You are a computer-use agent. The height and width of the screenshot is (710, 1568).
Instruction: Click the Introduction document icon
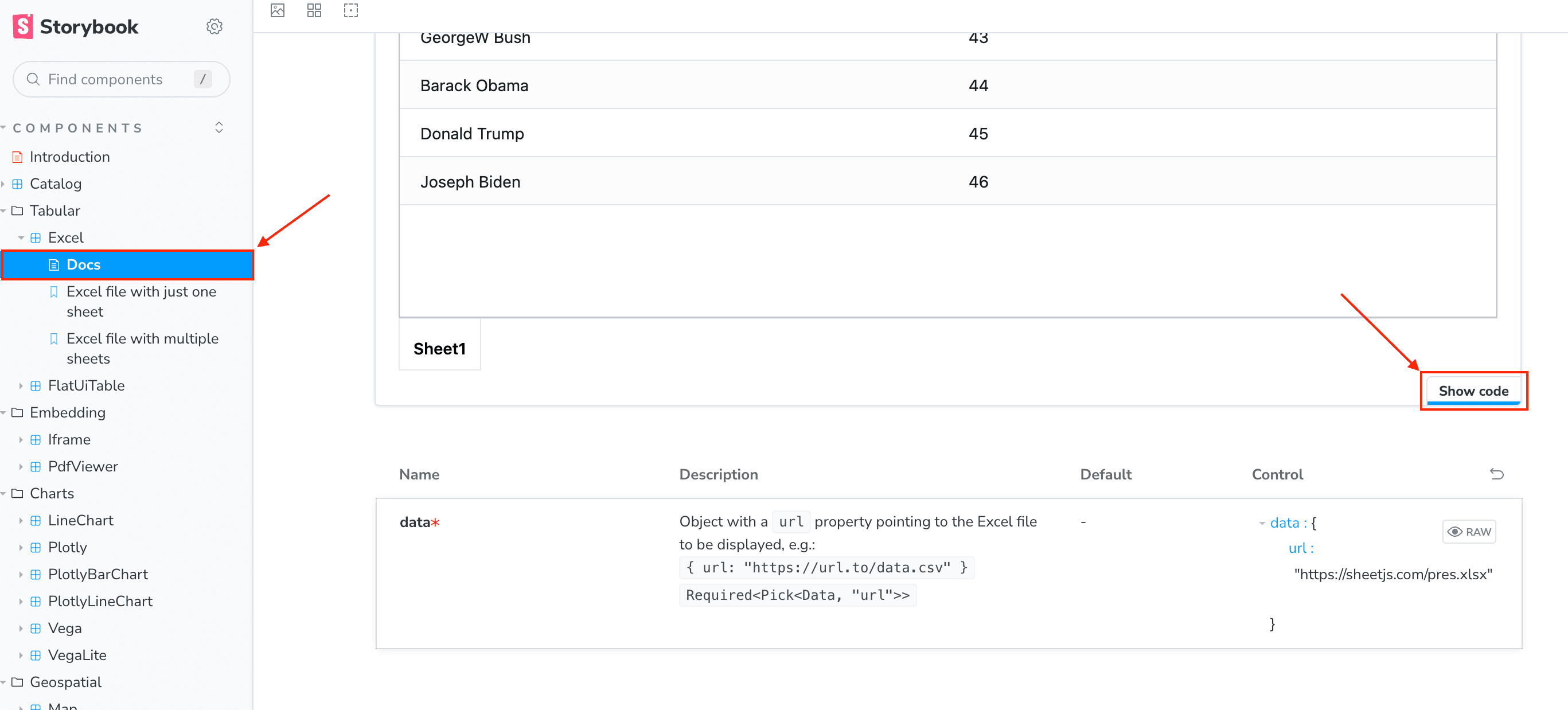17,157
